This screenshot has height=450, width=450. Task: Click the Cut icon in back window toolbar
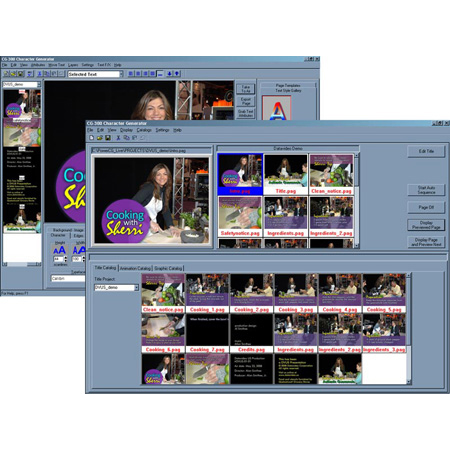(x=39, y=74)
